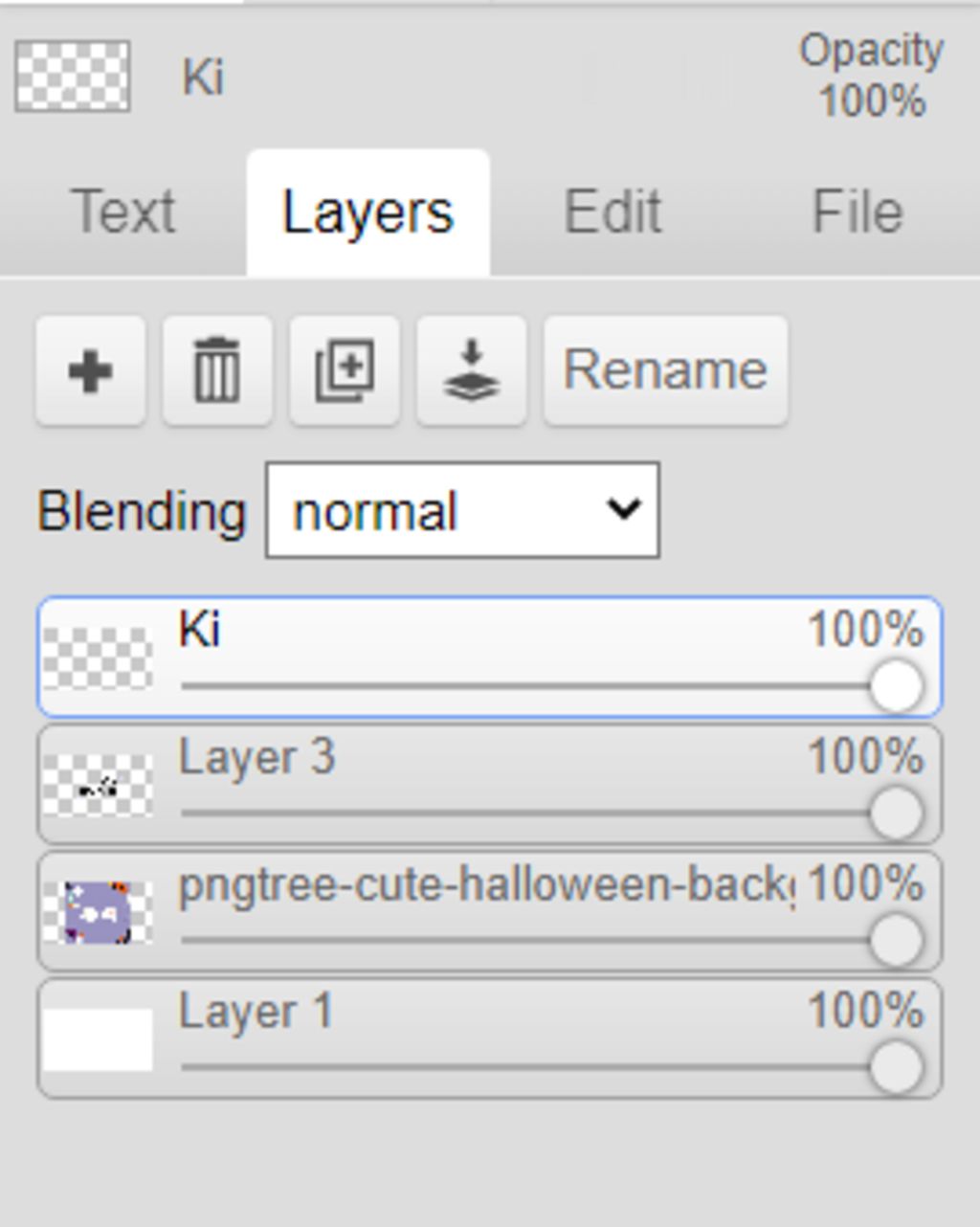This screenshot has width=980, height=1227.
Task: Click the Ki layer row thumbnail
Action: 98,658
